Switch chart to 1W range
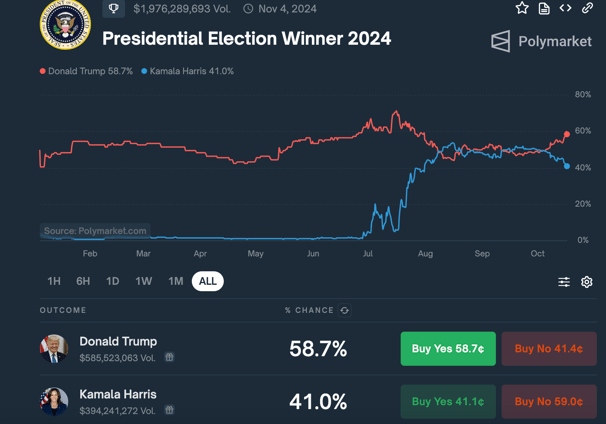This screenshot has height=424, width=606. 144,281
